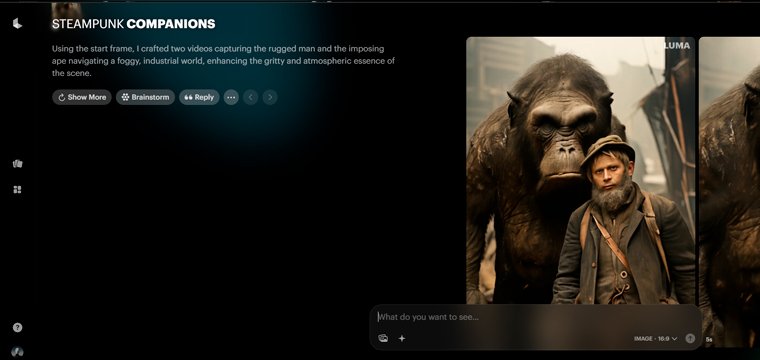Click the Steampunk Companions title

[x=134, y=24]
